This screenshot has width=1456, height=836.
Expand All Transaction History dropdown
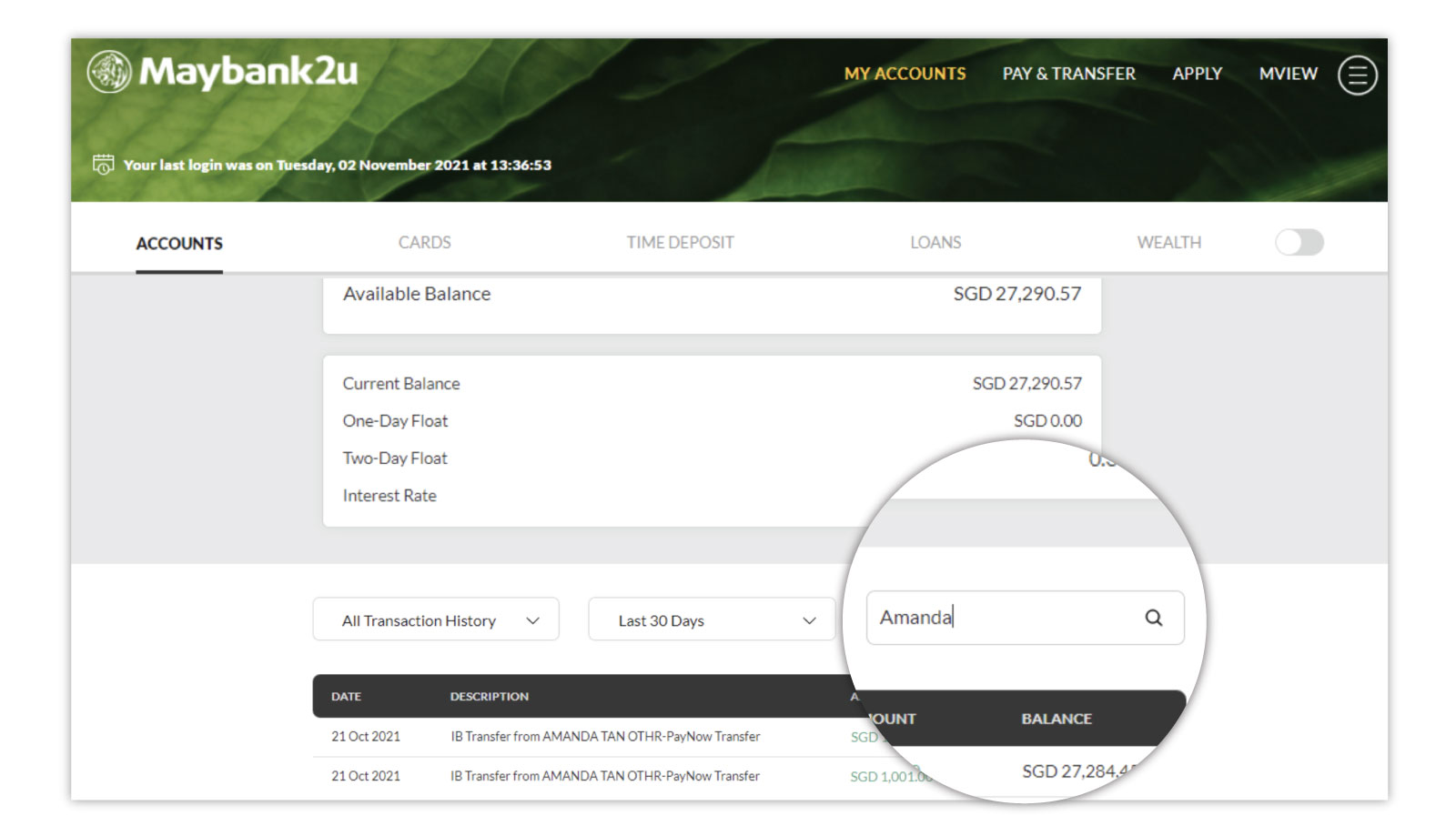436,619
